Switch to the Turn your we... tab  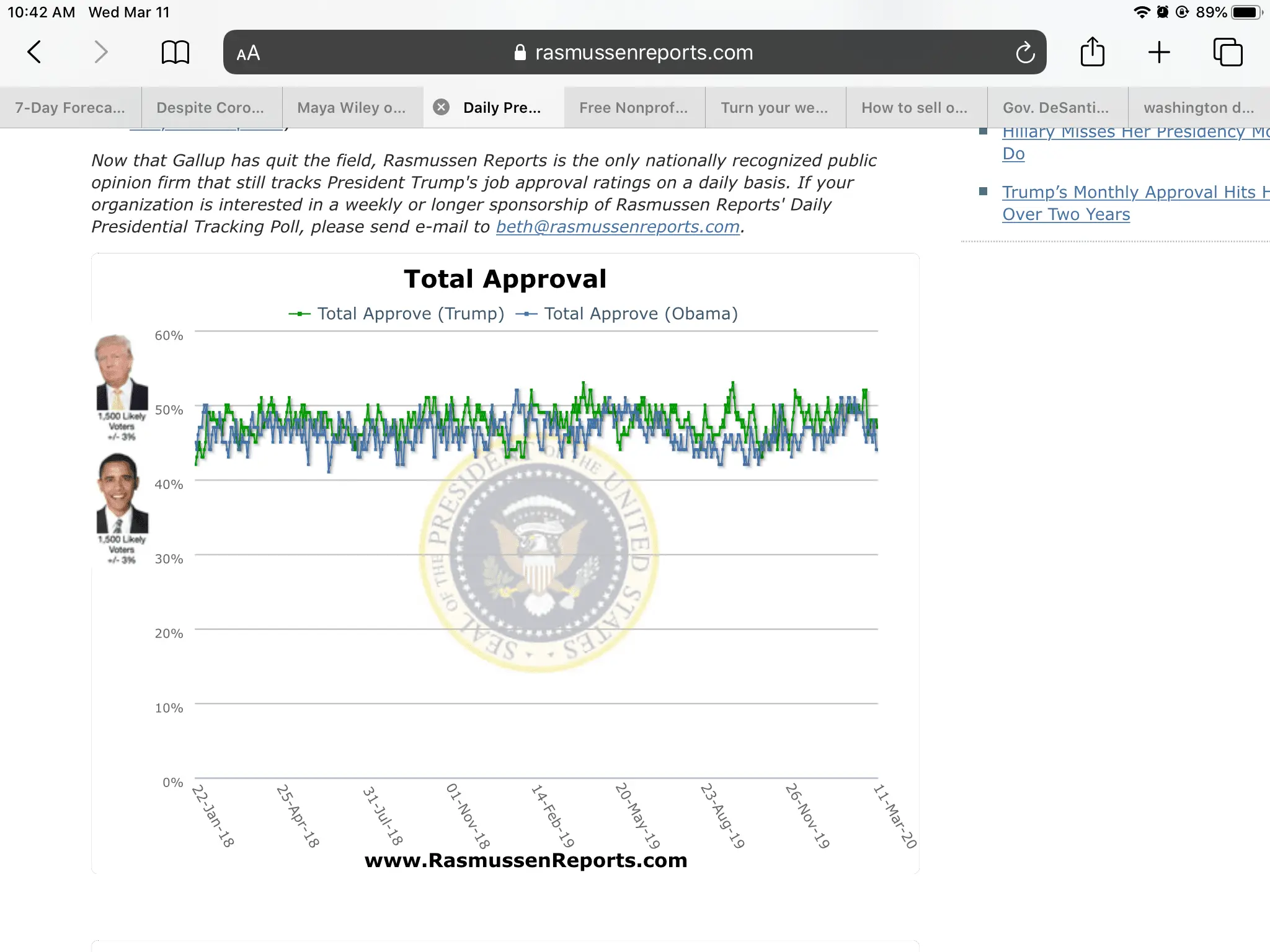pos(775,108)
